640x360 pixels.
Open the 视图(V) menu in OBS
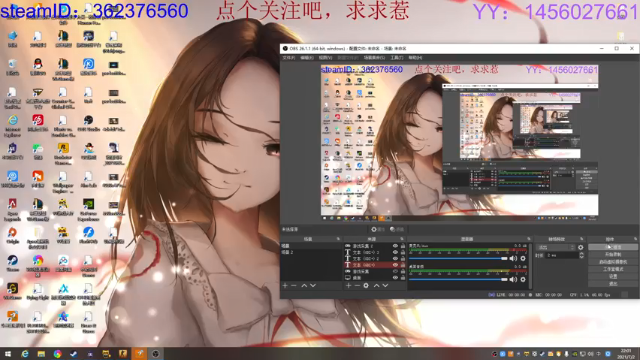click(325, 58)
